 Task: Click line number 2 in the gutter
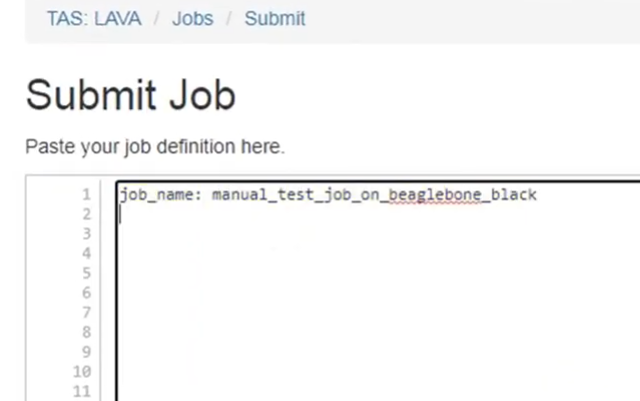point(87,214)
